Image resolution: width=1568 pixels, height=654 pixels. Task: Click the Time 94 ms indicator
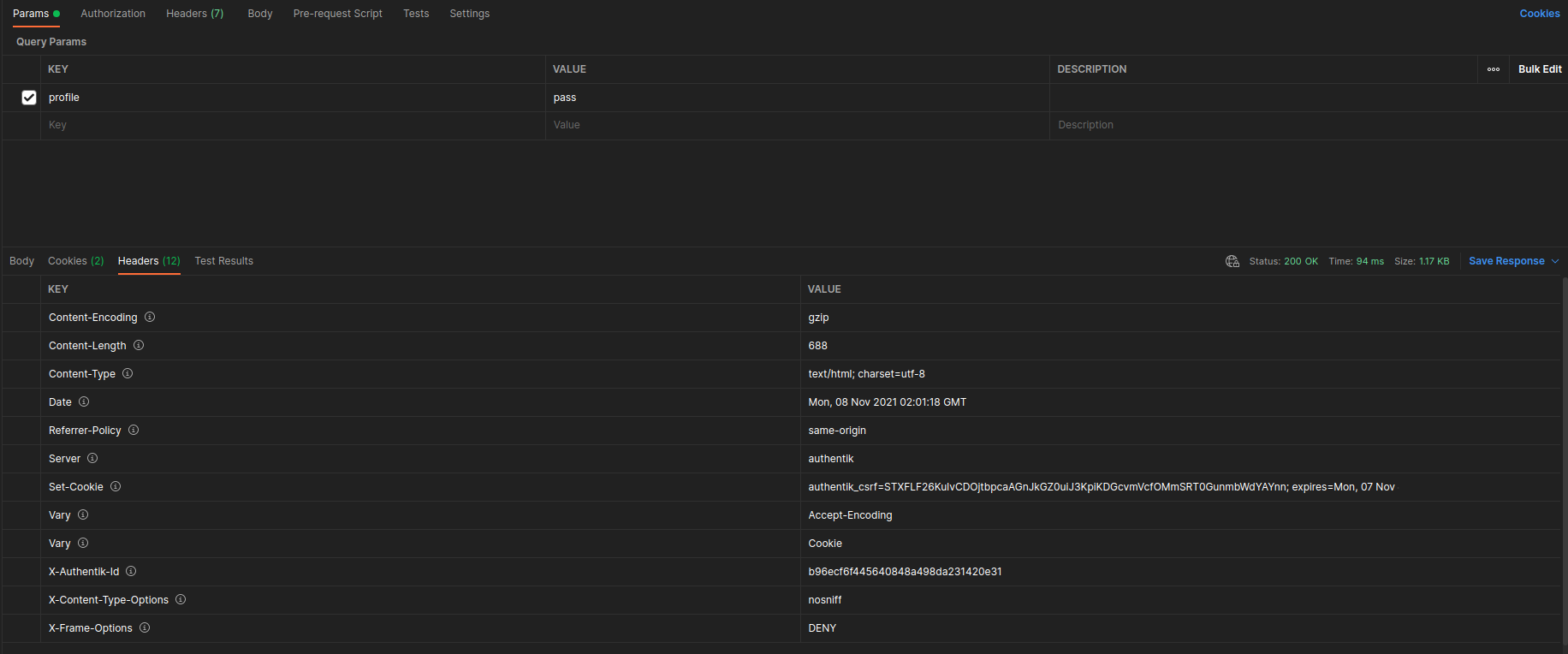click(x=1356, y=261)
